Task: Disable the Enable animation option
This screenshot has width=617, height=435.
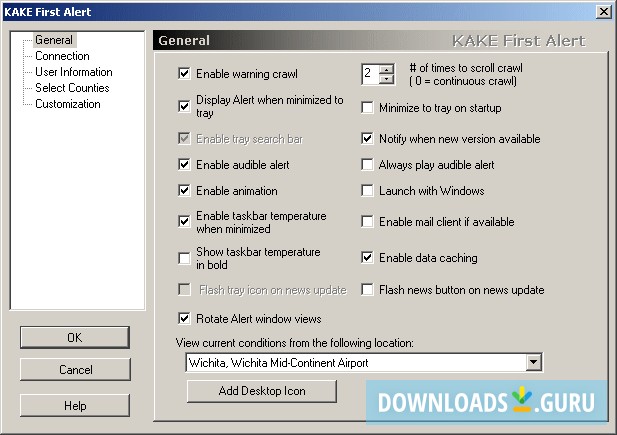Action: coord(184,191)
